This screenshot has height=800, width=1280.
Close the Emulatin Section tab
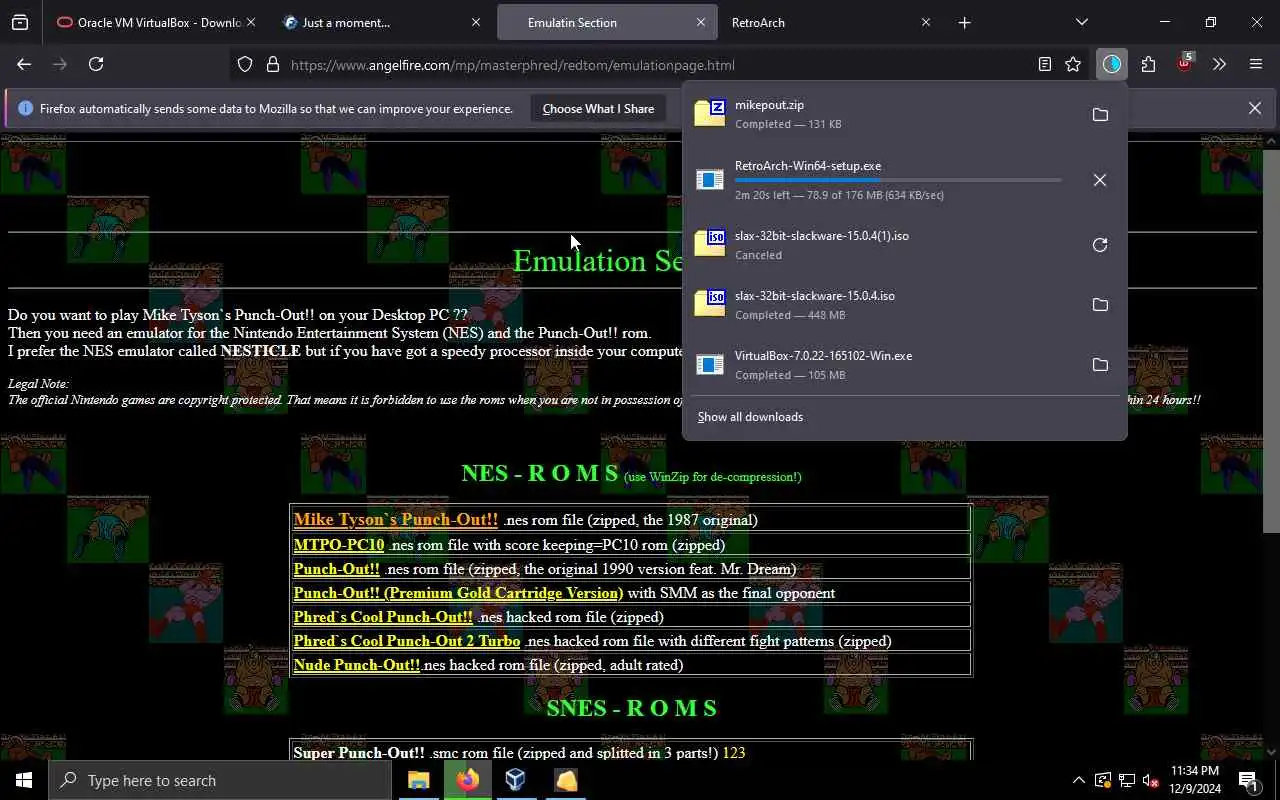(x=700, y=22)
